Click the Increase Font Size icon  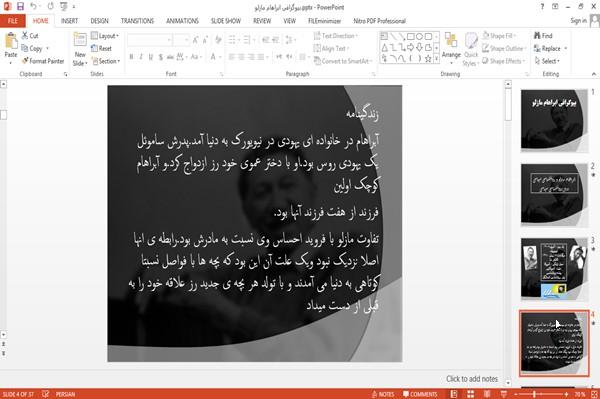(x=195, y=40)
